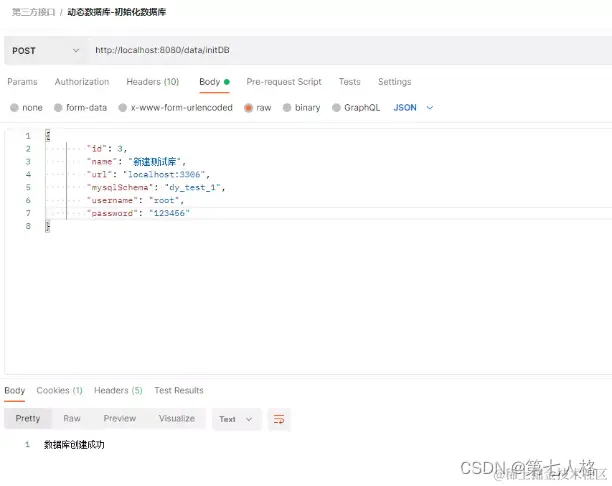Click the "id": 3 line in body
Screen dimensions: 612x486
point(107,149)
